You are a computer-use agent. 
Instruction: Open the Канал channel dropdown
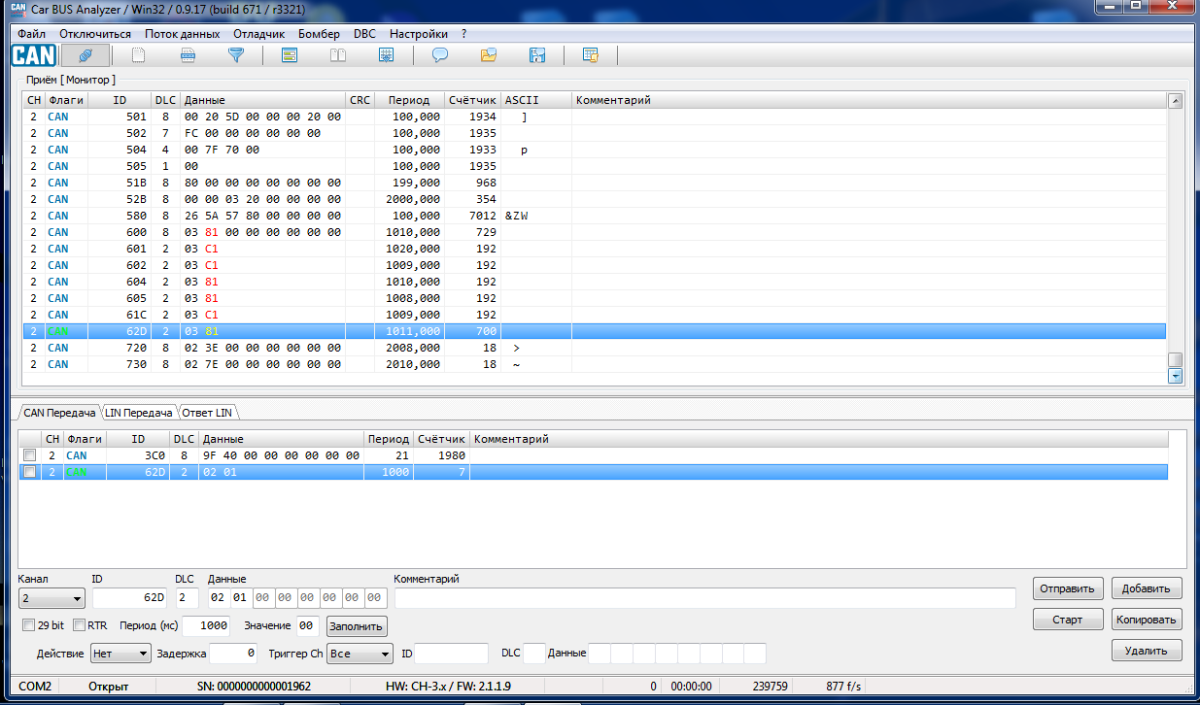(x=51, y=599)
